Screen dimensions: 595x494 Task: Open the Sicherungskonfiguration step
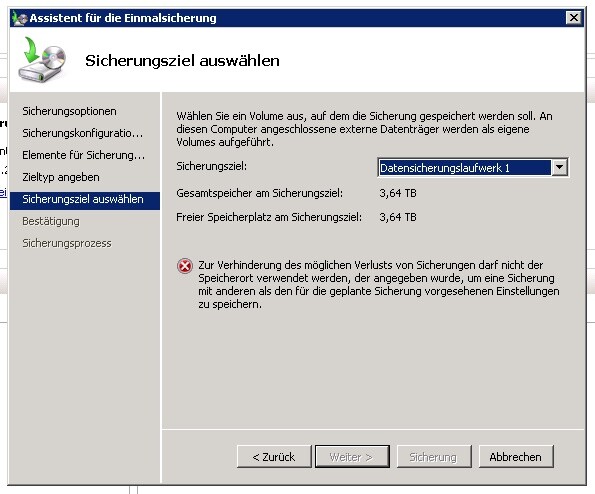point(83,133)
